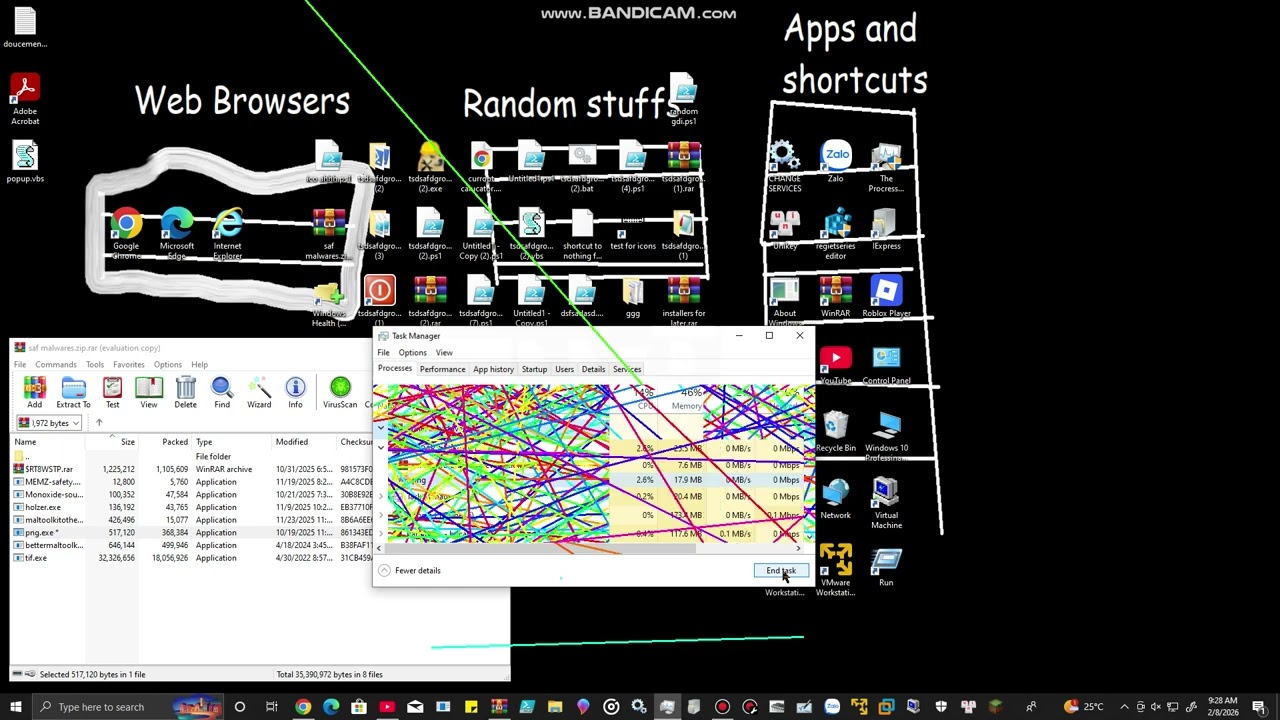The image size is (1280, 720).
Task: Select the Run desktop shortcut
Action: click(x=886, y=566)
